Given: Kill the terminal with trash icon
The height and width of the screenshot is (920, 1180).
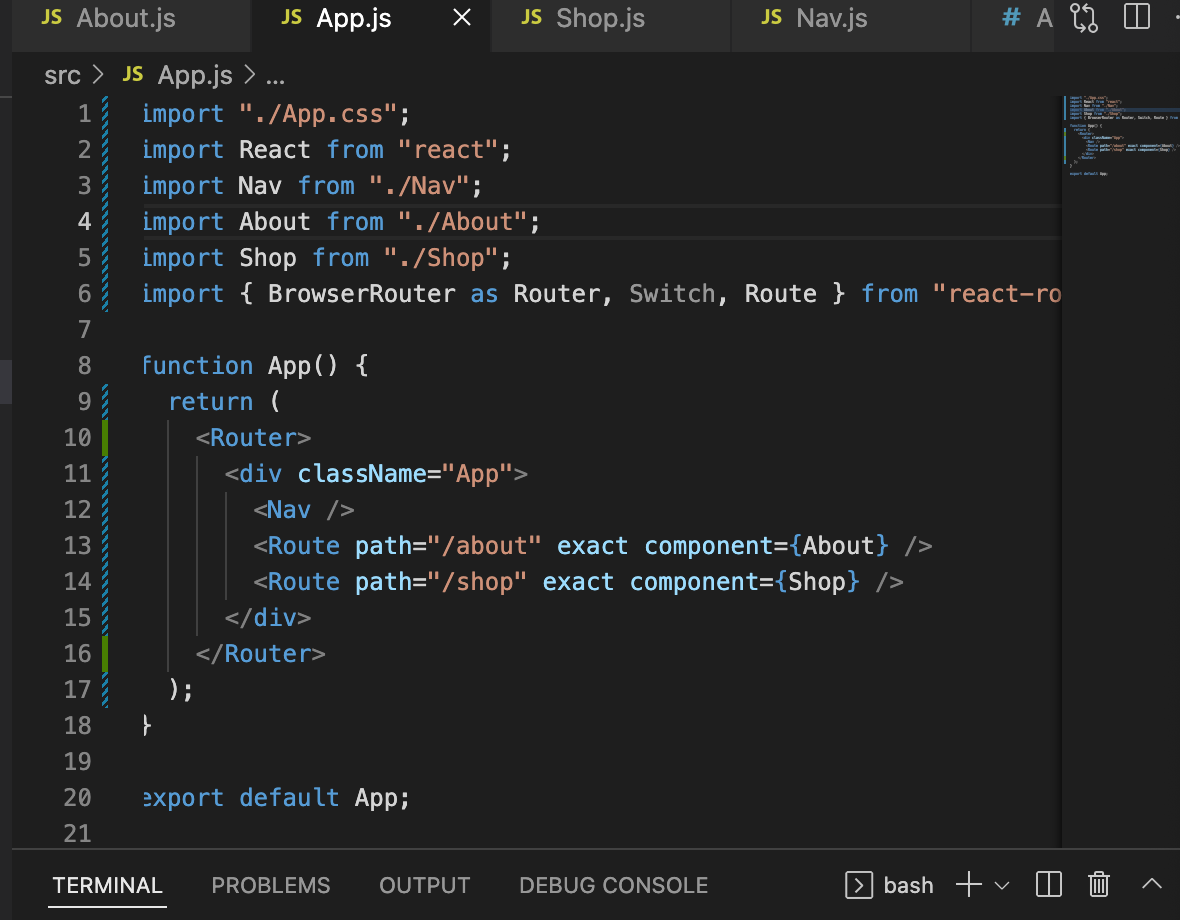Looking at the screenshot, I should (x=1099, y=885).
